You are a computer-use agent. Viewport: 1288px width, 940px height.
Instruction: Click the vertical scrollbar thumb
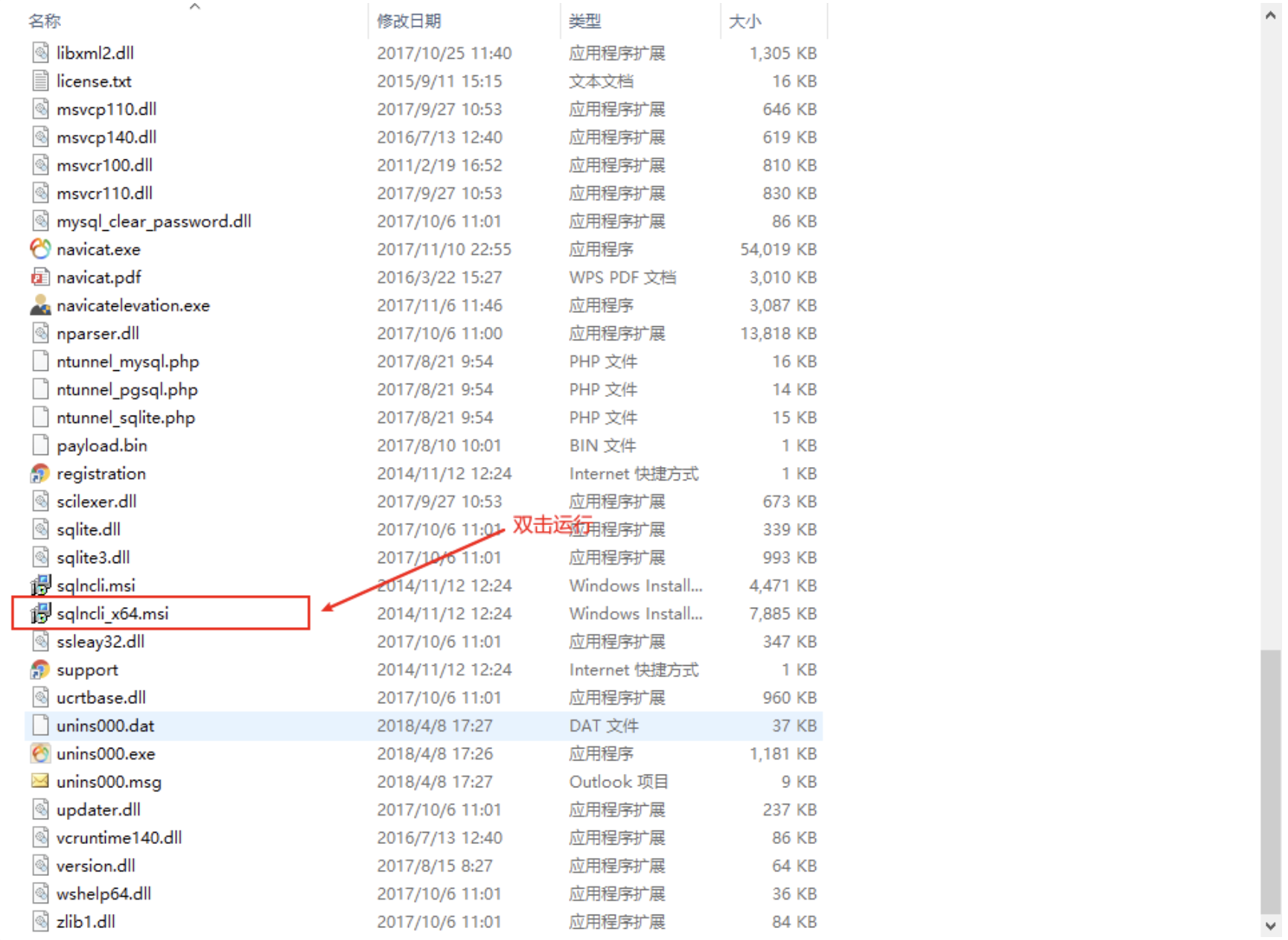click(x=1270, y=781)
